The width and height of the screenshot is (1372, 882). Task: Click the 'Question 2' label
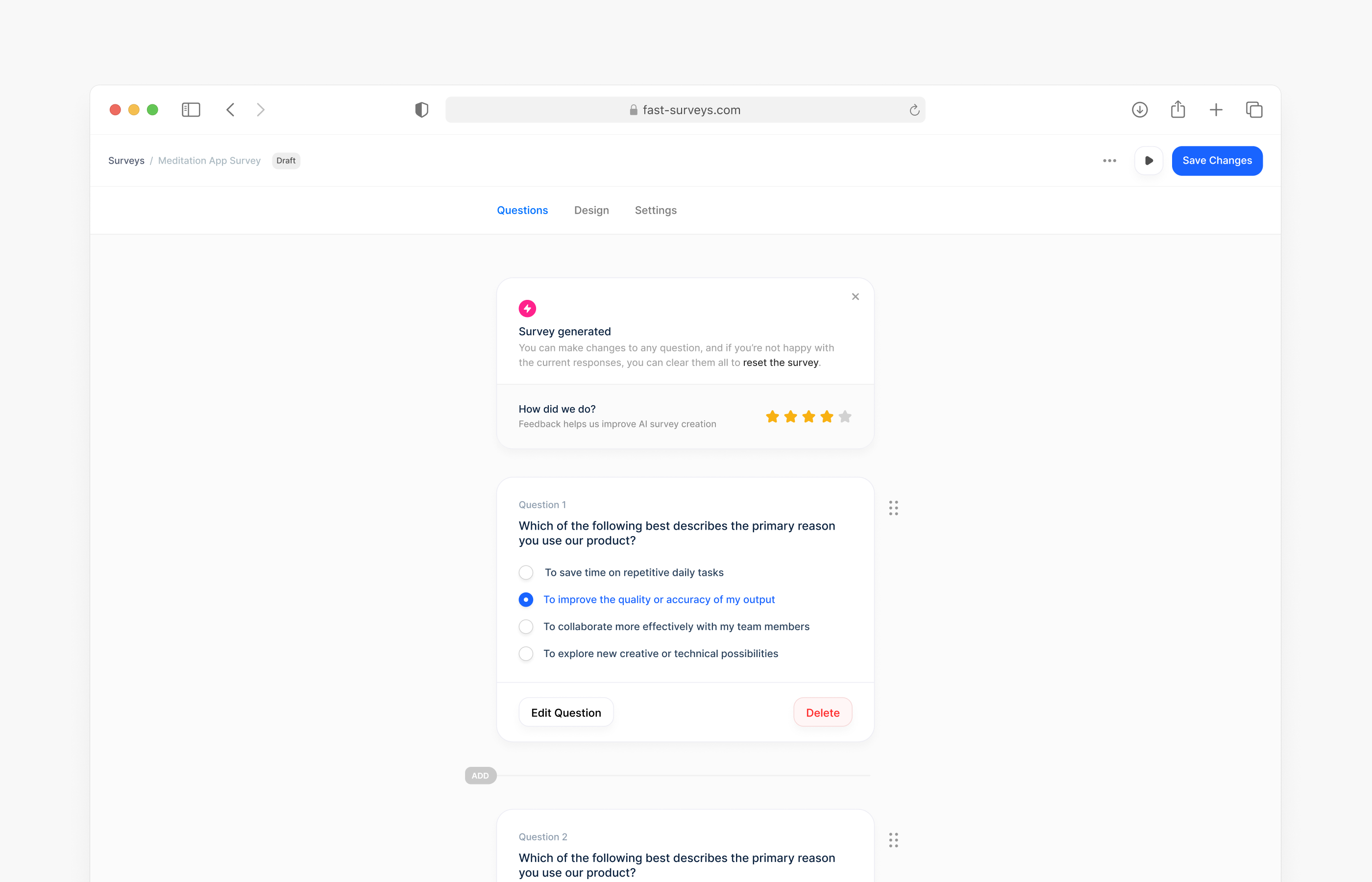(543, 837)
